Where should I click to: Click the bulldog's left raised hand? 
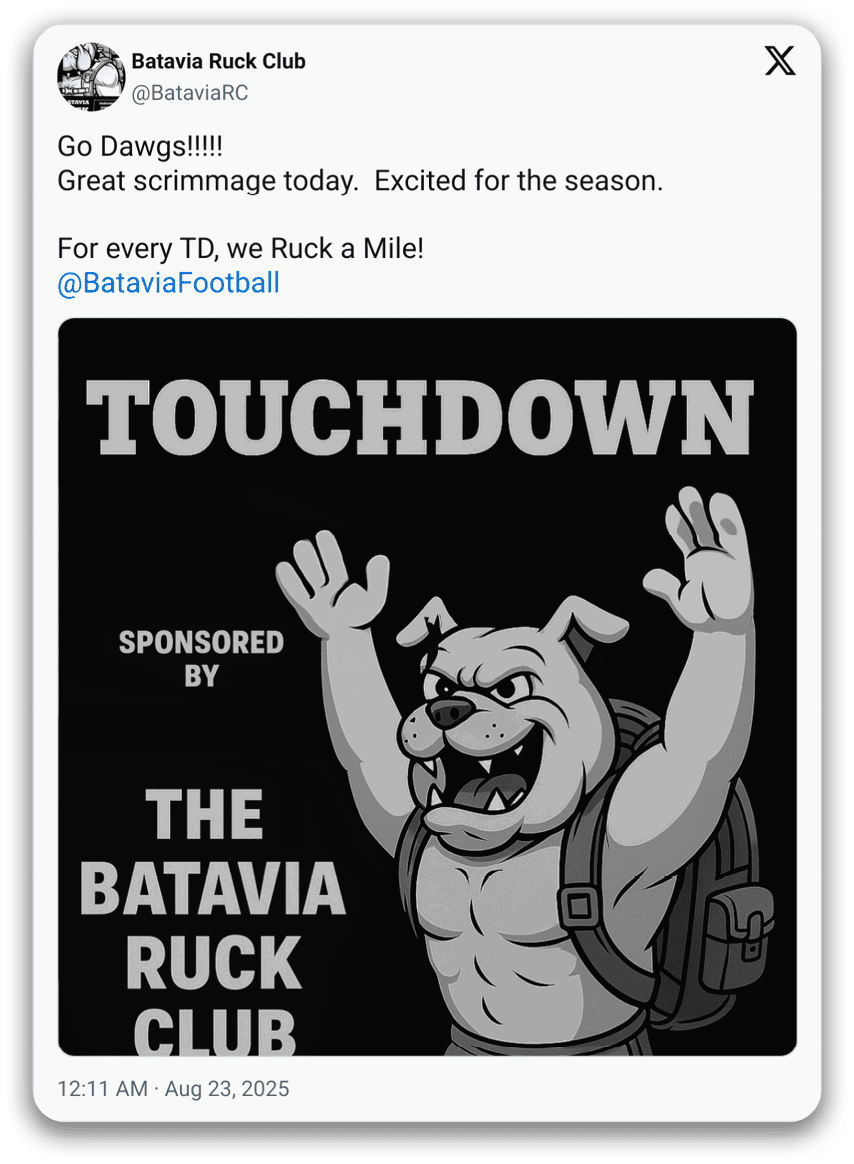click(330, 578)
